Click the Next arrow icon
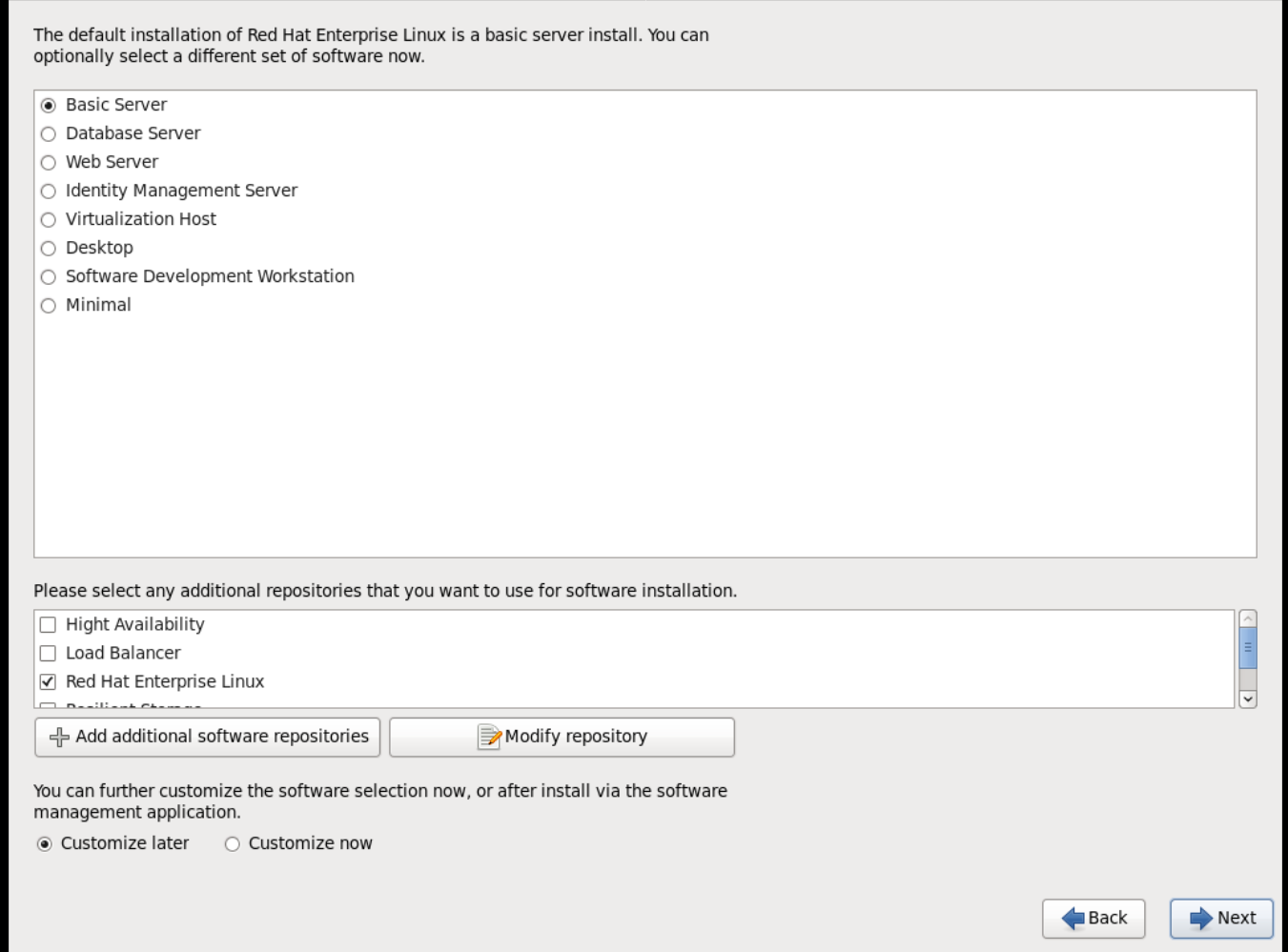Viewport: 1288px width, 952px height. click(1200, 919)
